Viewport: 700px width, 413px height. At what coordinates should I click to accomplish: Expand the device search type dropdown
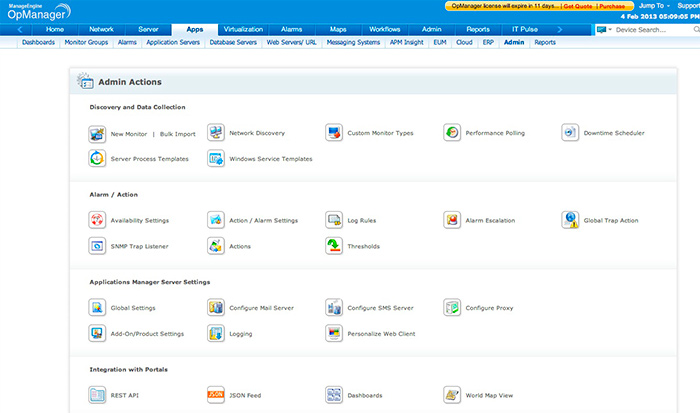pos(604,29)
